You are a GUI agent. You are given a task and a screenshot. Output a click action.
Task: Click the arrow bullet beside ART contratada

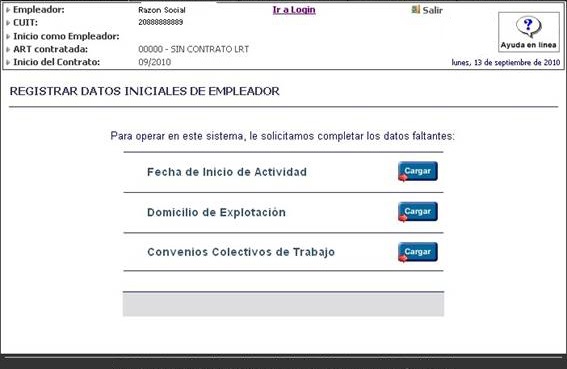(8, 49)
